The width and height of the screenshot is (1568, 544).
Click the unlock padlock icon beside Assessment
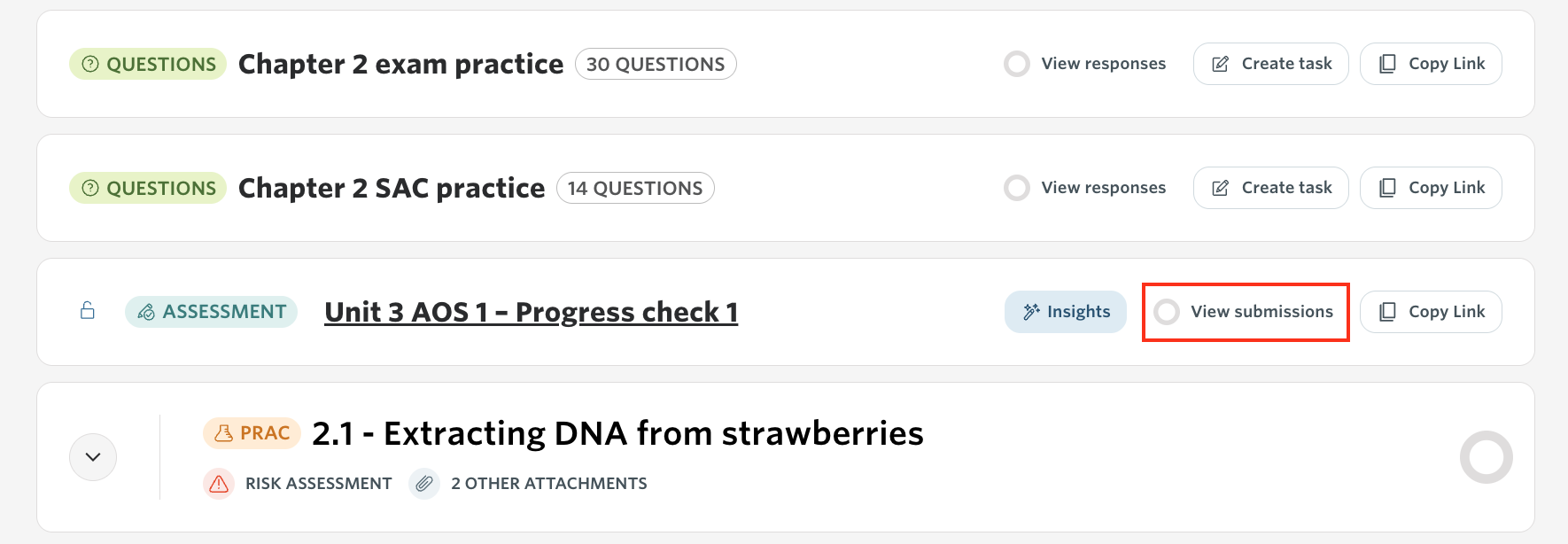coord(88,310)
